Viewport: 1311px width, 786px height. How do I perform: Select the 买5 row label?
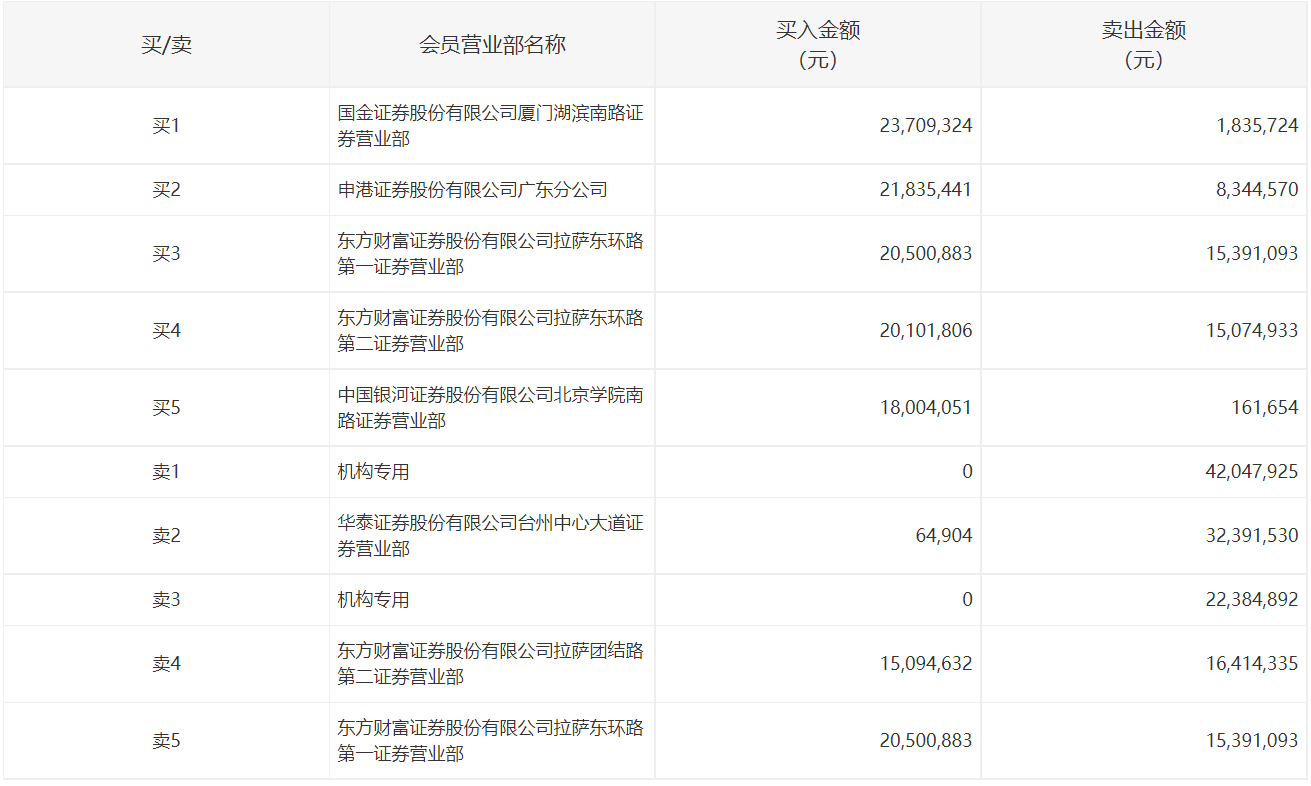click(166, 408)
